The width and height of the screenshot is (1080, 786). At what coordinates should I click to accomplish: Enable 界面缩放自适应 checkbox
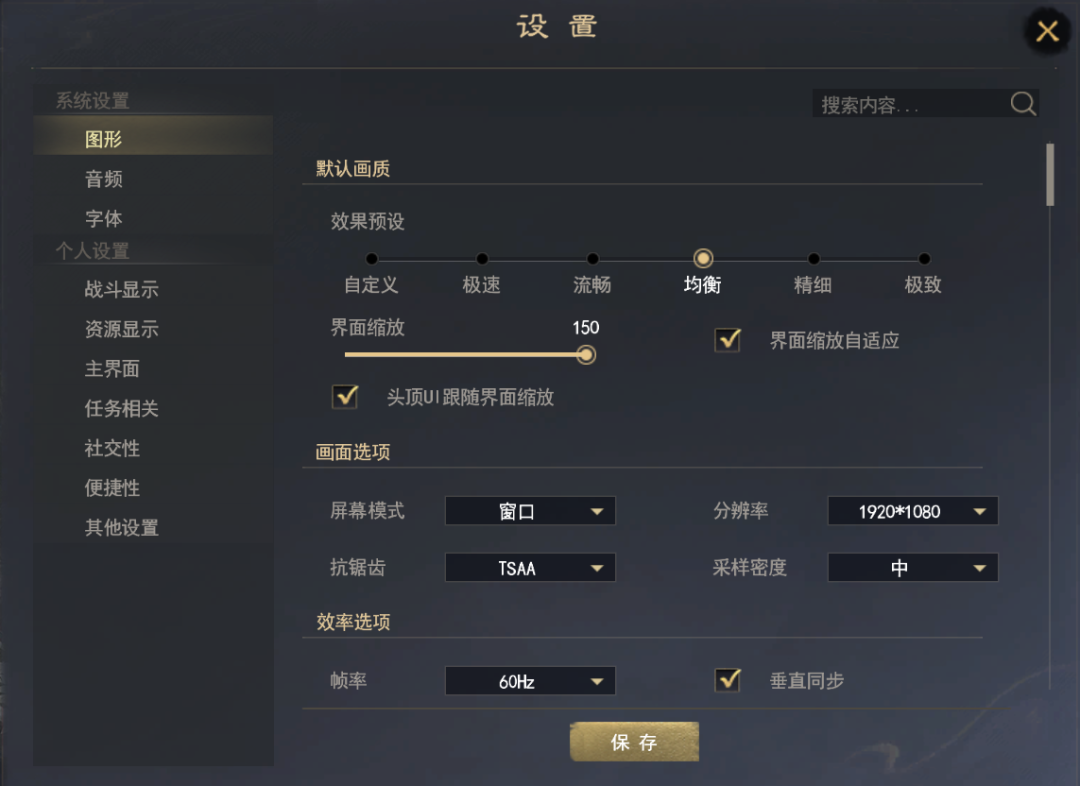727,340
